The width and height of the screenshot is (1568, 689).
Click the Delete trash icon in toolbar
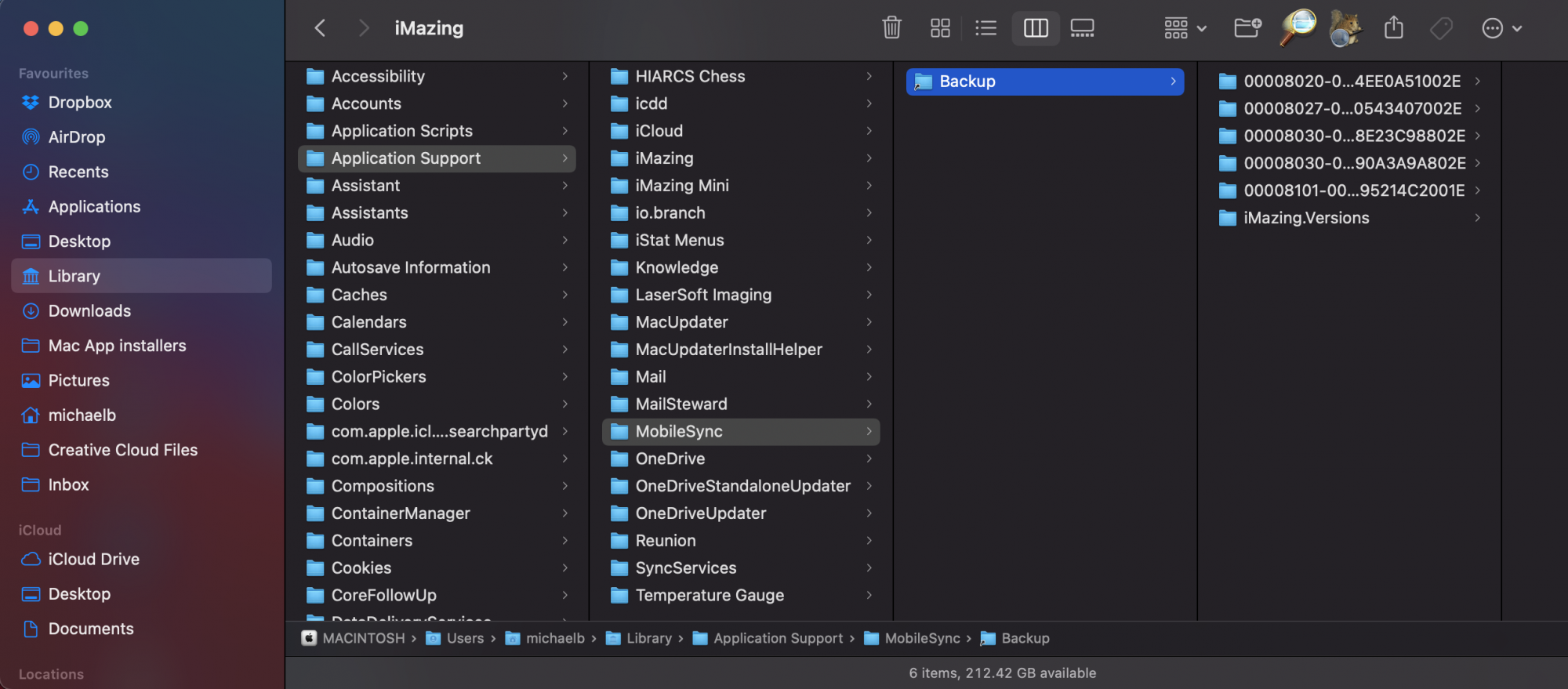click(891, 28)
